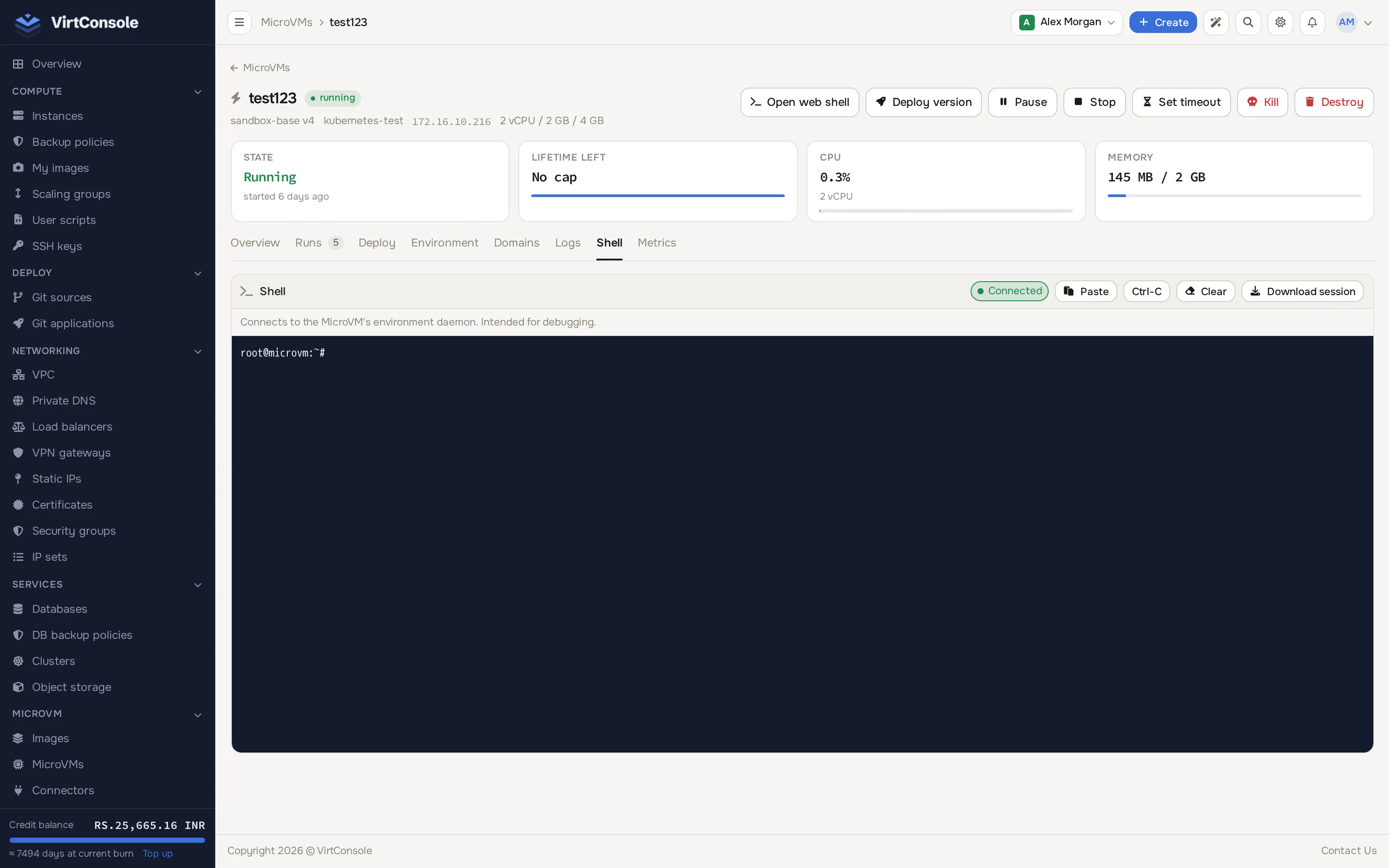The height and width of the screenshot is (868, 1389).
Task: Switch to the Overview tab
Action: (255, 243)
